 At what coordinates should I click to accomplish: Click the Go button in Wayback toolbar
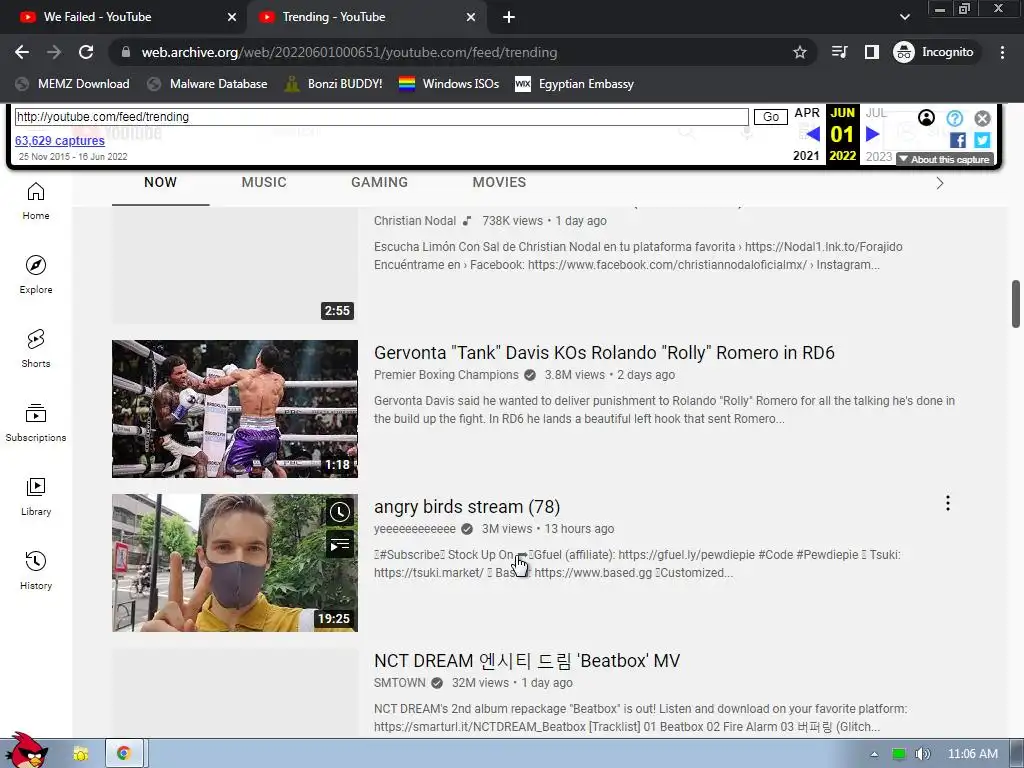pyautogui.click(x=771, y=117)
